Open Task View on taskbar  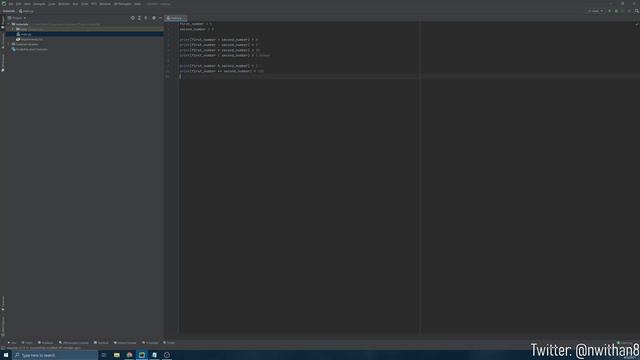click(x=104, y=355)
